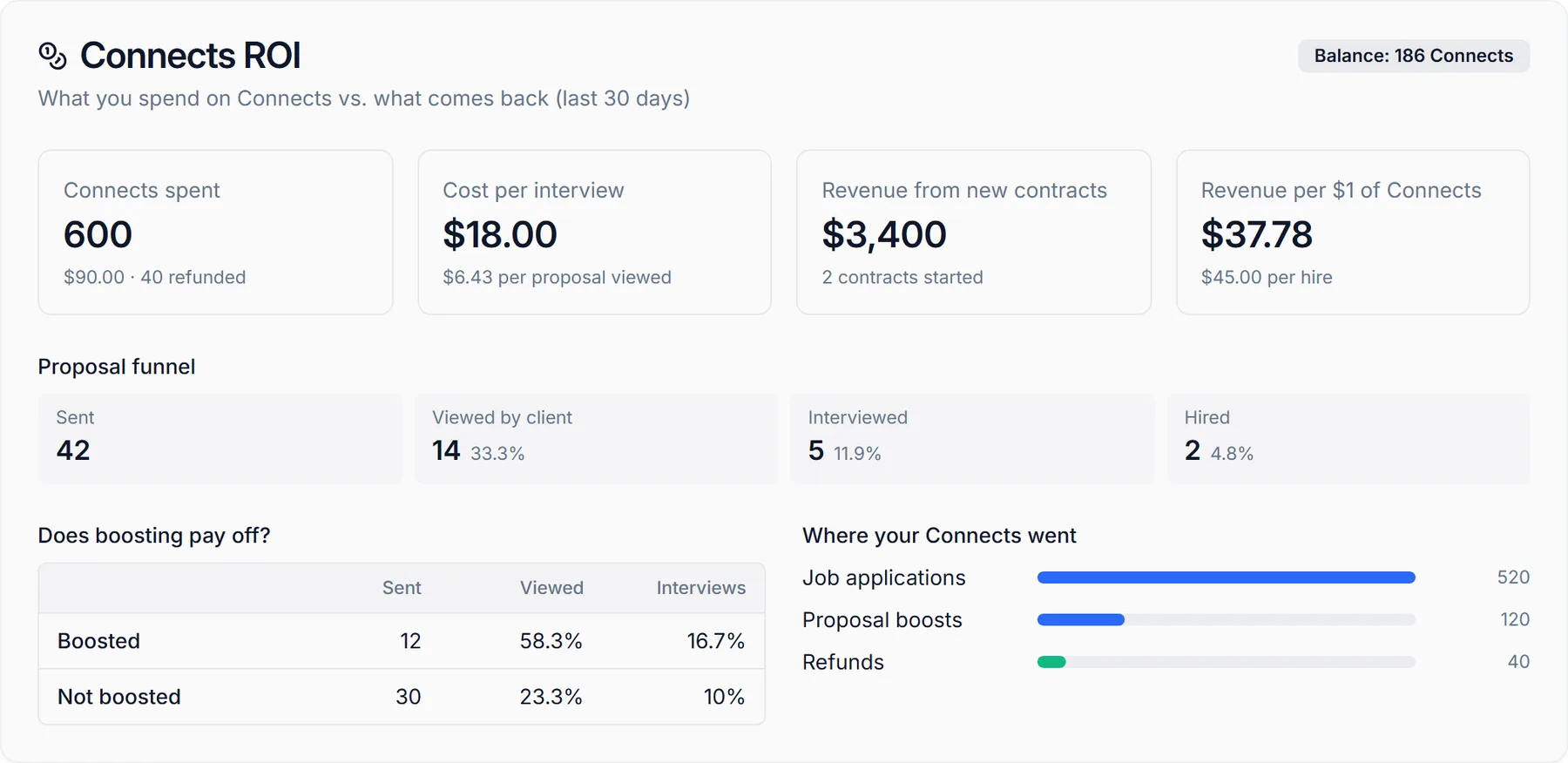The height and width of the screenshot is (763, 1568).
Task: Click Boosted interviews rate 16.7%
Action: (x=715, y=641)
